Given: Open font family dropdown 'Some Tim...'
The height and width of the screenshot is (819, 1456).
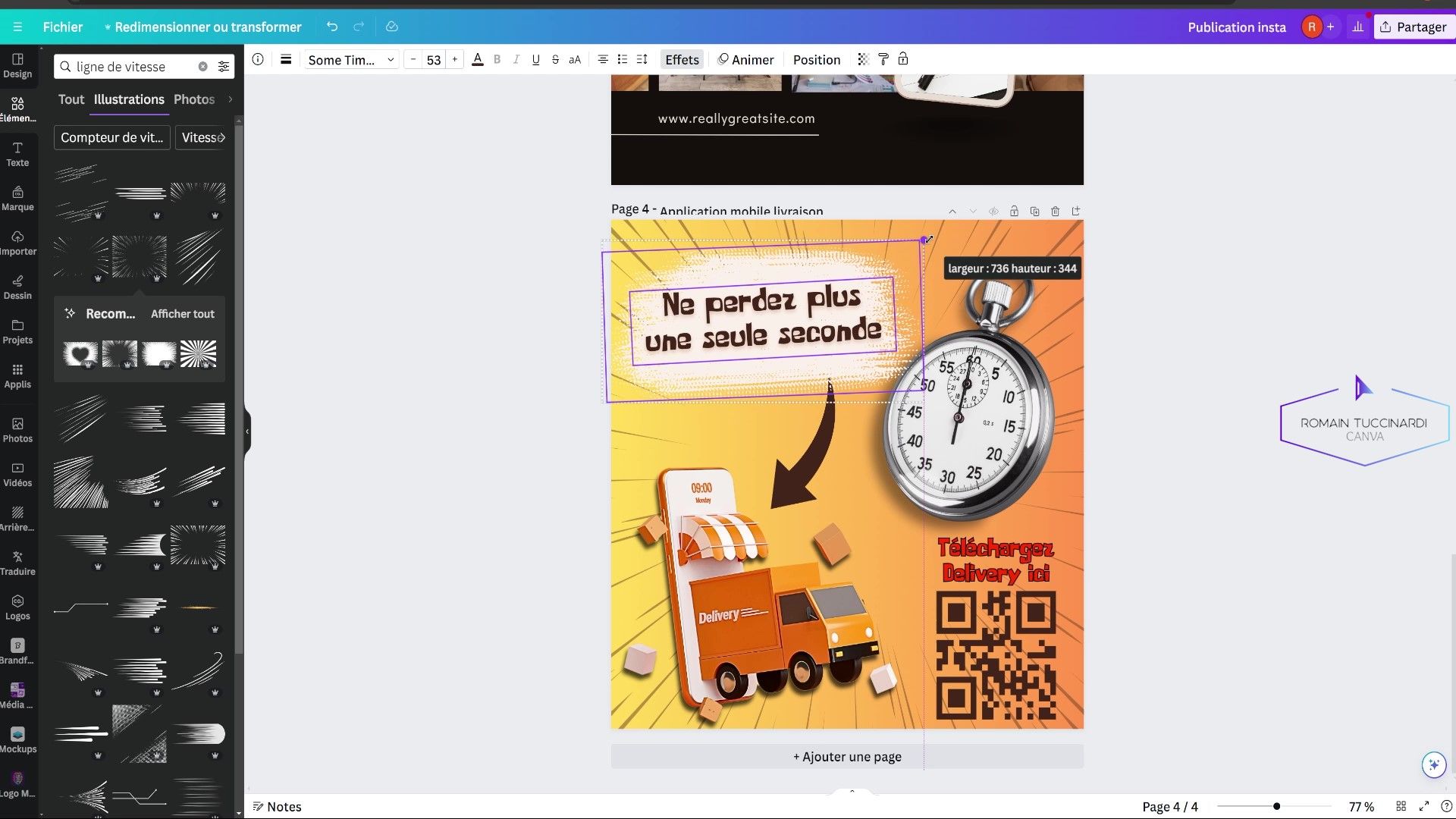Looking at the screenshot, I should click(350, 60).
